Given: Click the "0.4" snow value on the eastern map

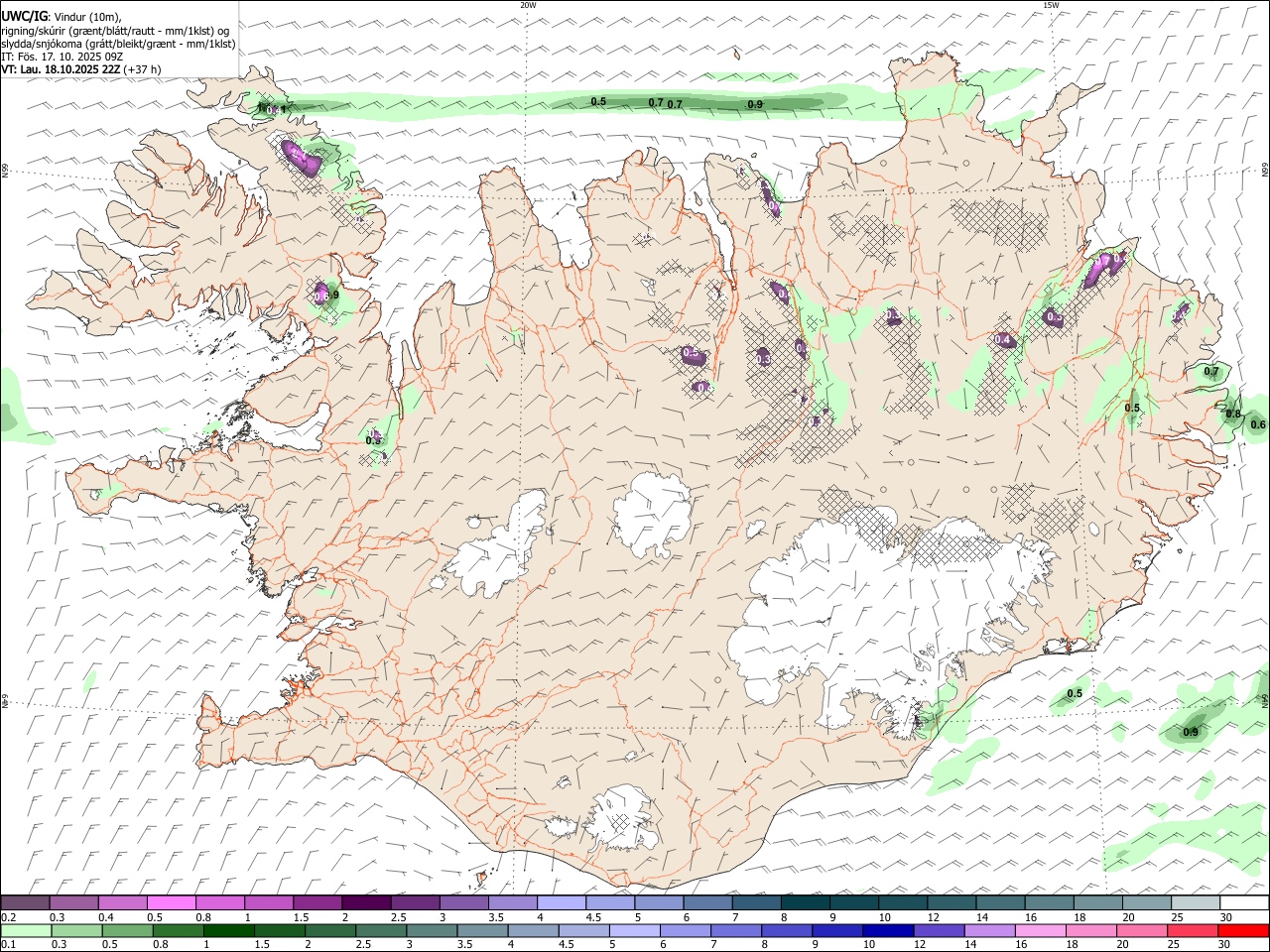Looking at the screenshot, I should point(1003,340).
